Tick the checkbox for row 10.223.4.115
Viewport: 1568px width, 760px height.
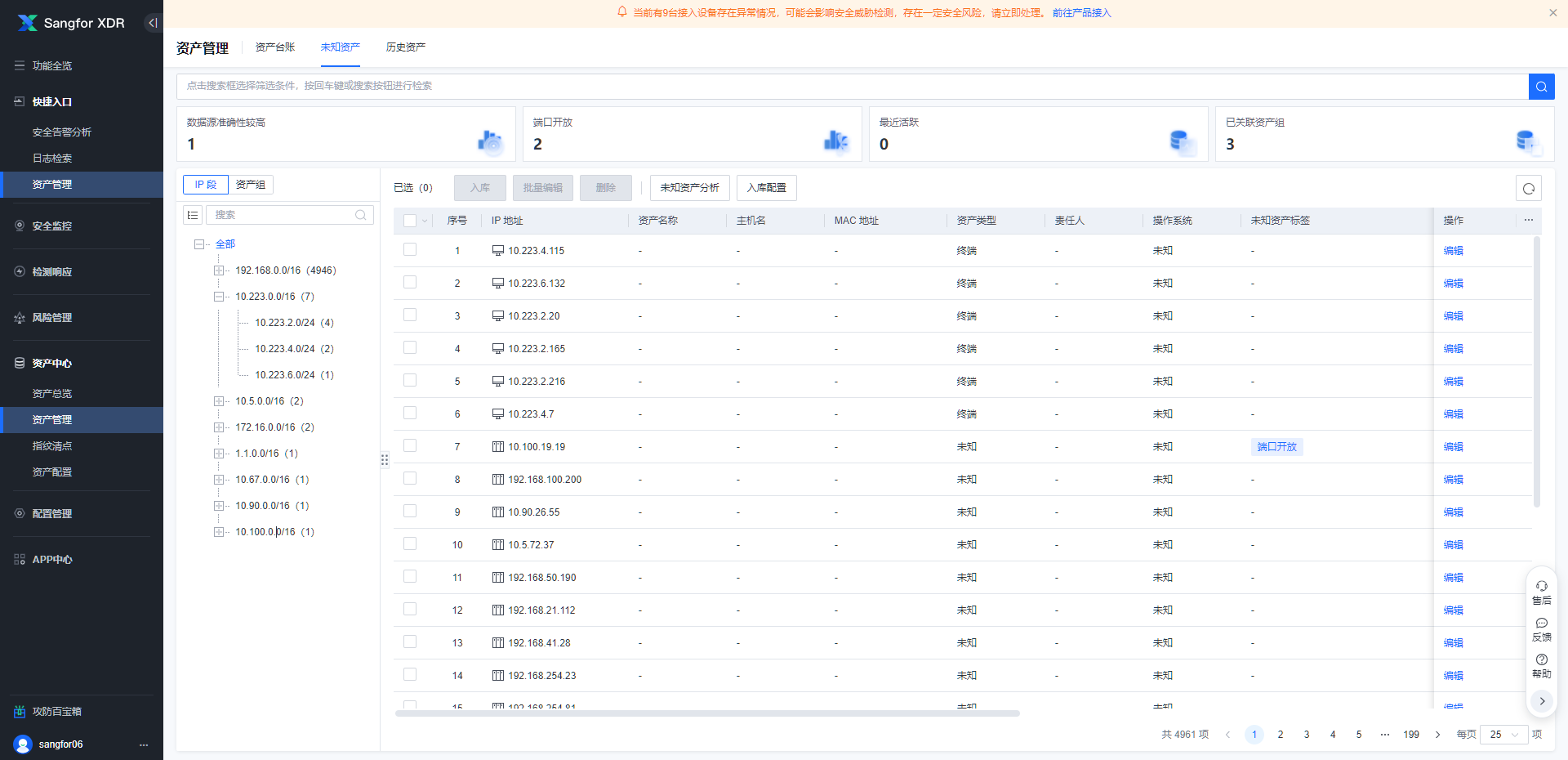click(x=410, y=250)
